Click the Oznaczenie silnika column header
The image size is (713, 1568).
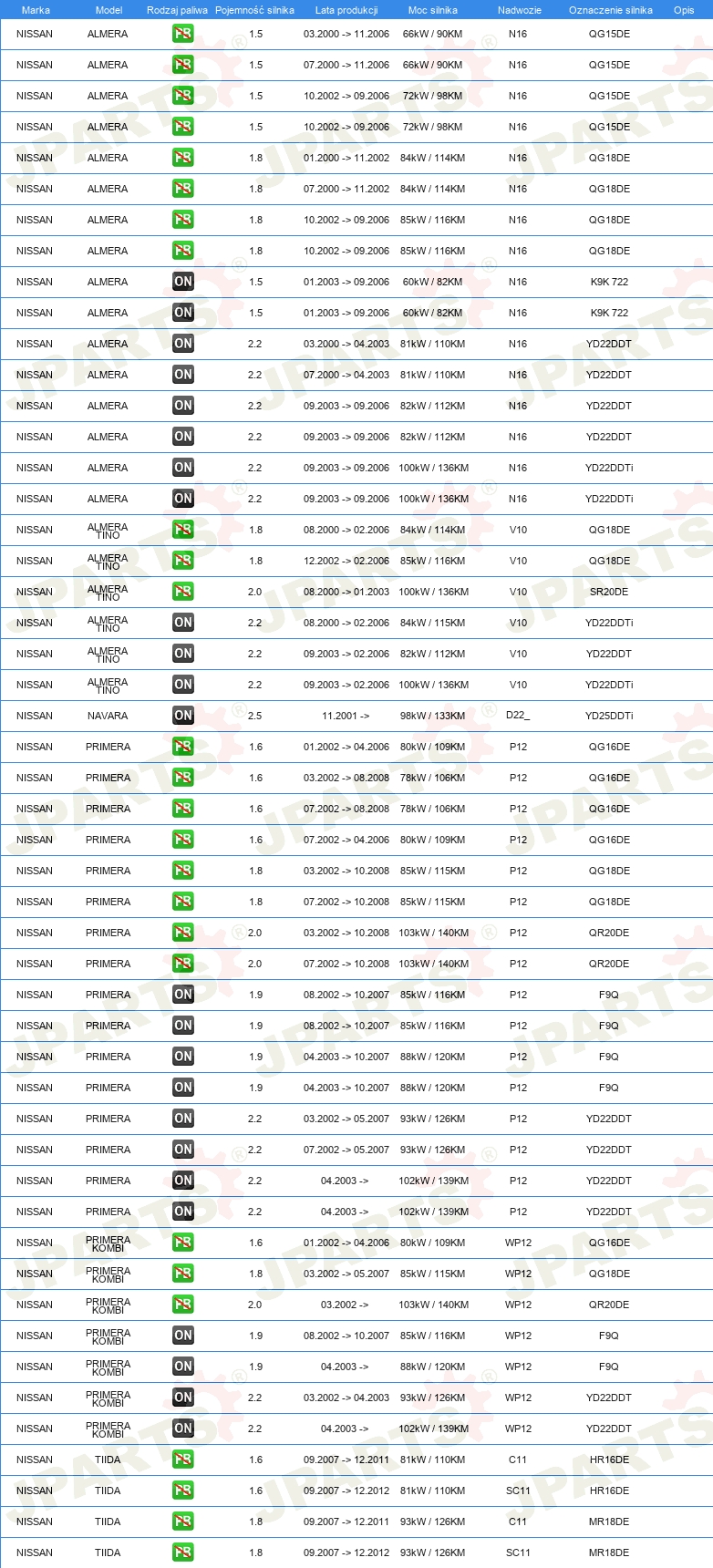610,10
